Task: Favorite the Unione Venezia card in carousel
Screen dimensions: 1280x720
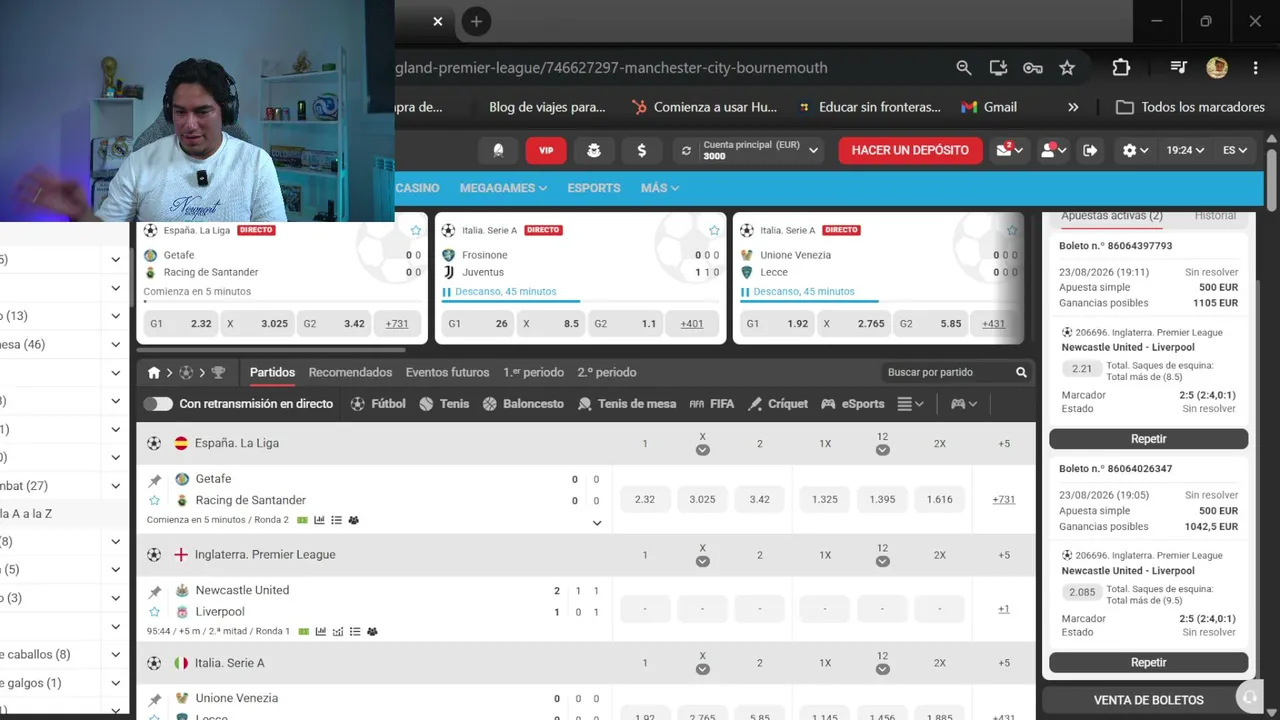Action: tap(1012, 230)
